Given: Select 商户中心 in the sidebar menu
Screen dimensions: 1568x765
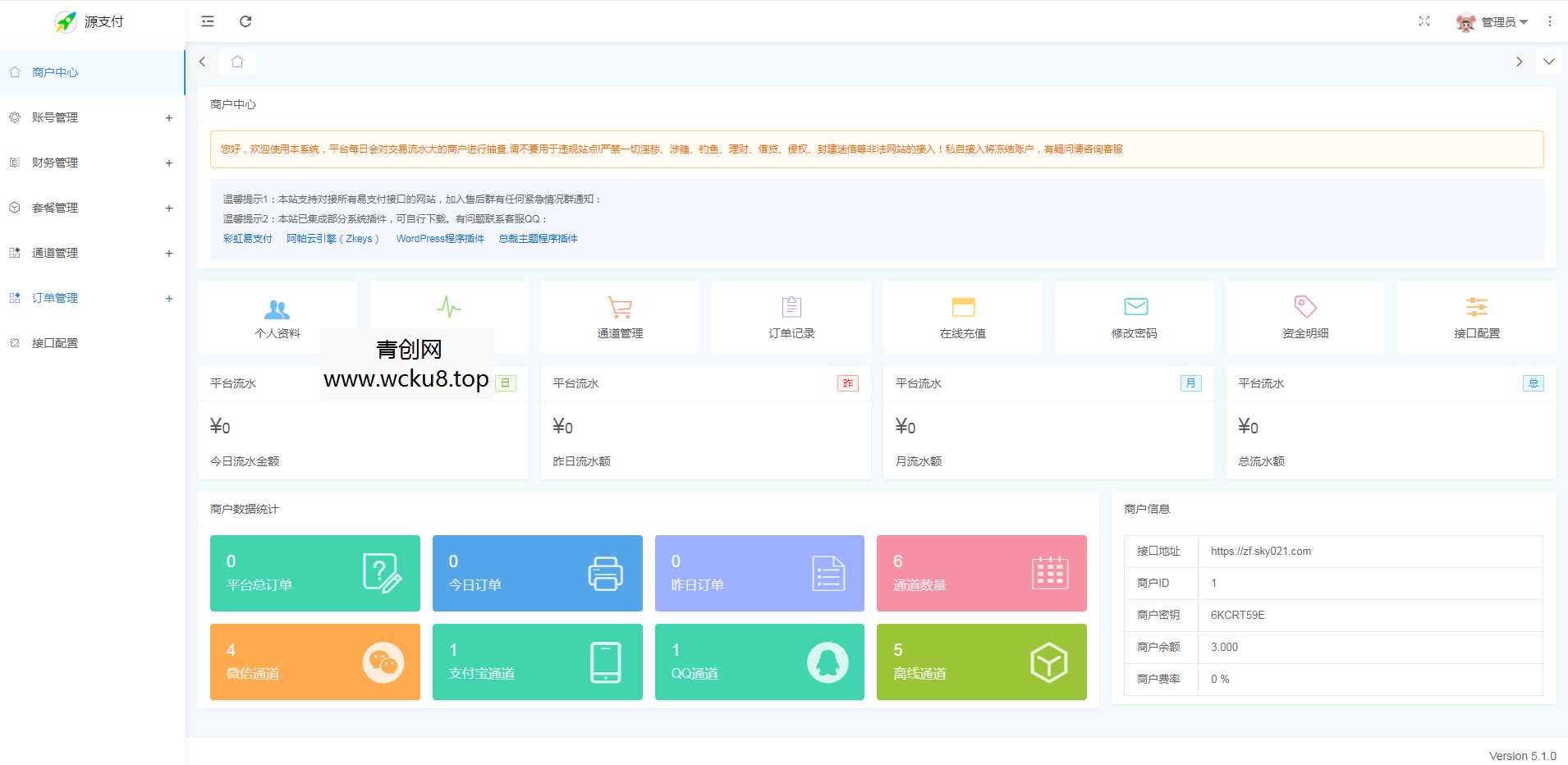Looking at the screenshot, I should (54, 72).
